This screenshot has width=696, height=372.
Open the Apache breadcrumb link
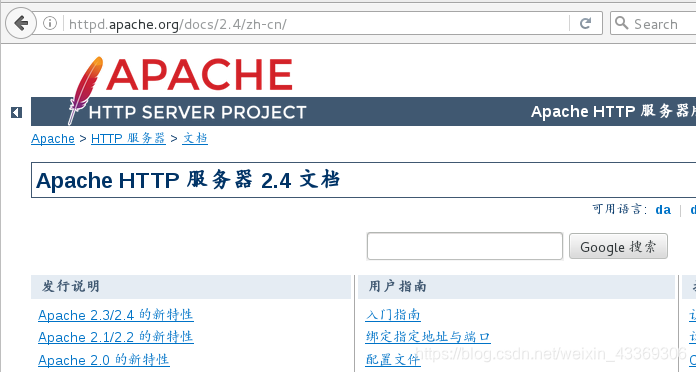[x=53, y=139]
